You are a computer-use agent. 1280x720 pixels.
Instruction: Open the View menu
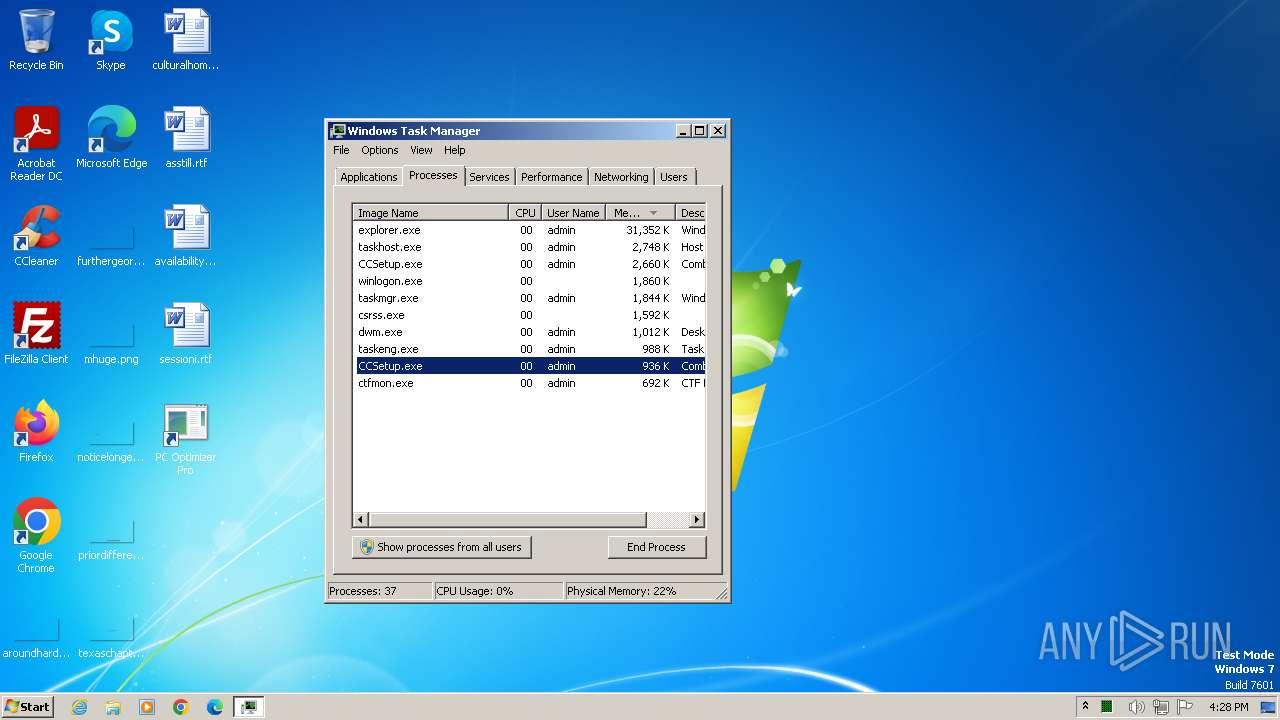coord(421,150)
